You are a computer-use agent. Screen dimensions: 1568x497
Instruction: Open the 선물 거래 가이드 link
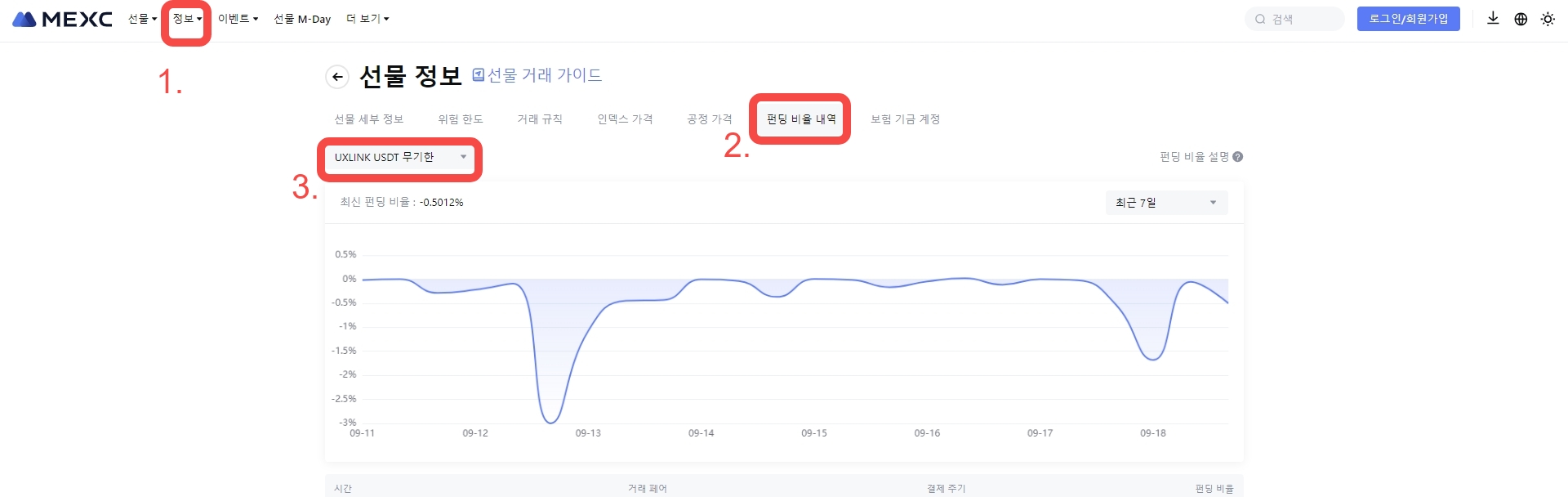(x=545, y=75)
